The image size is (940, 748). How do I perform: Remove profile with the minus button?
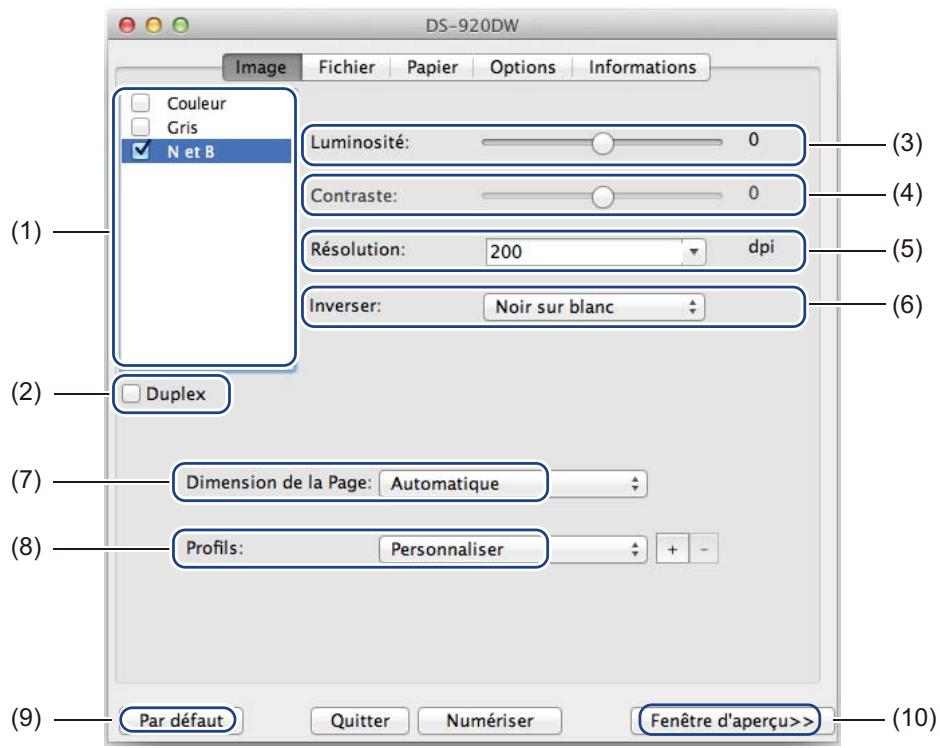pyautogui.click(x=704, y=549)
